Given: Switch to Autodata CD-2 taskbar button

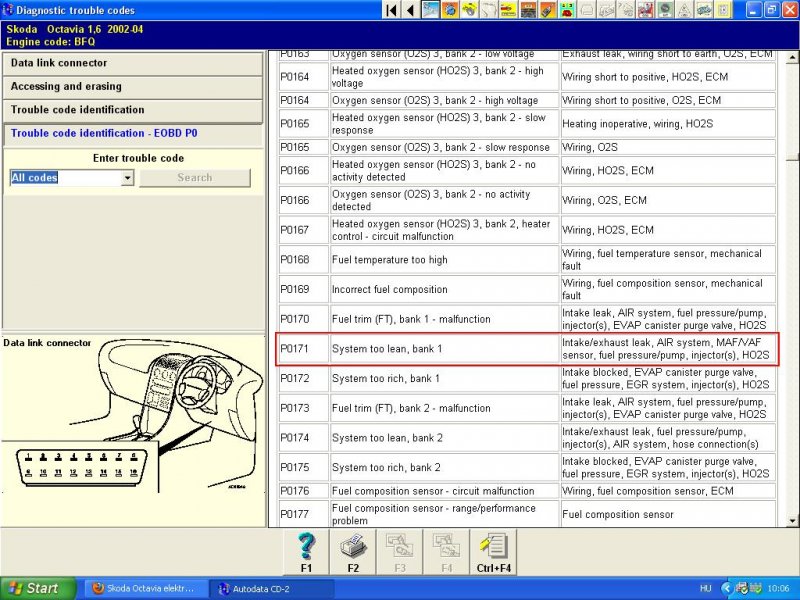Looking at the screenshot, I should [271, 588].
